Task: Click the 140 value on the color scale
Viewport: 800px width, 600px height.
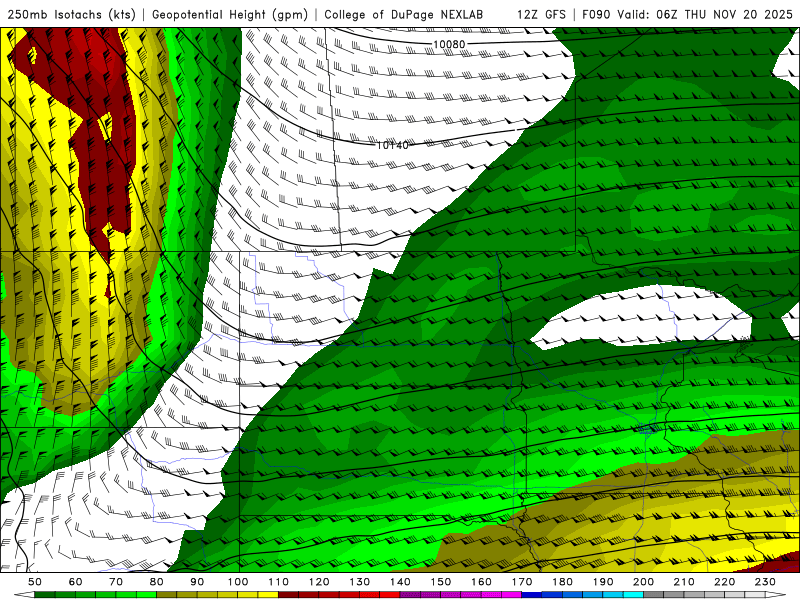Action: pos(400,582)
